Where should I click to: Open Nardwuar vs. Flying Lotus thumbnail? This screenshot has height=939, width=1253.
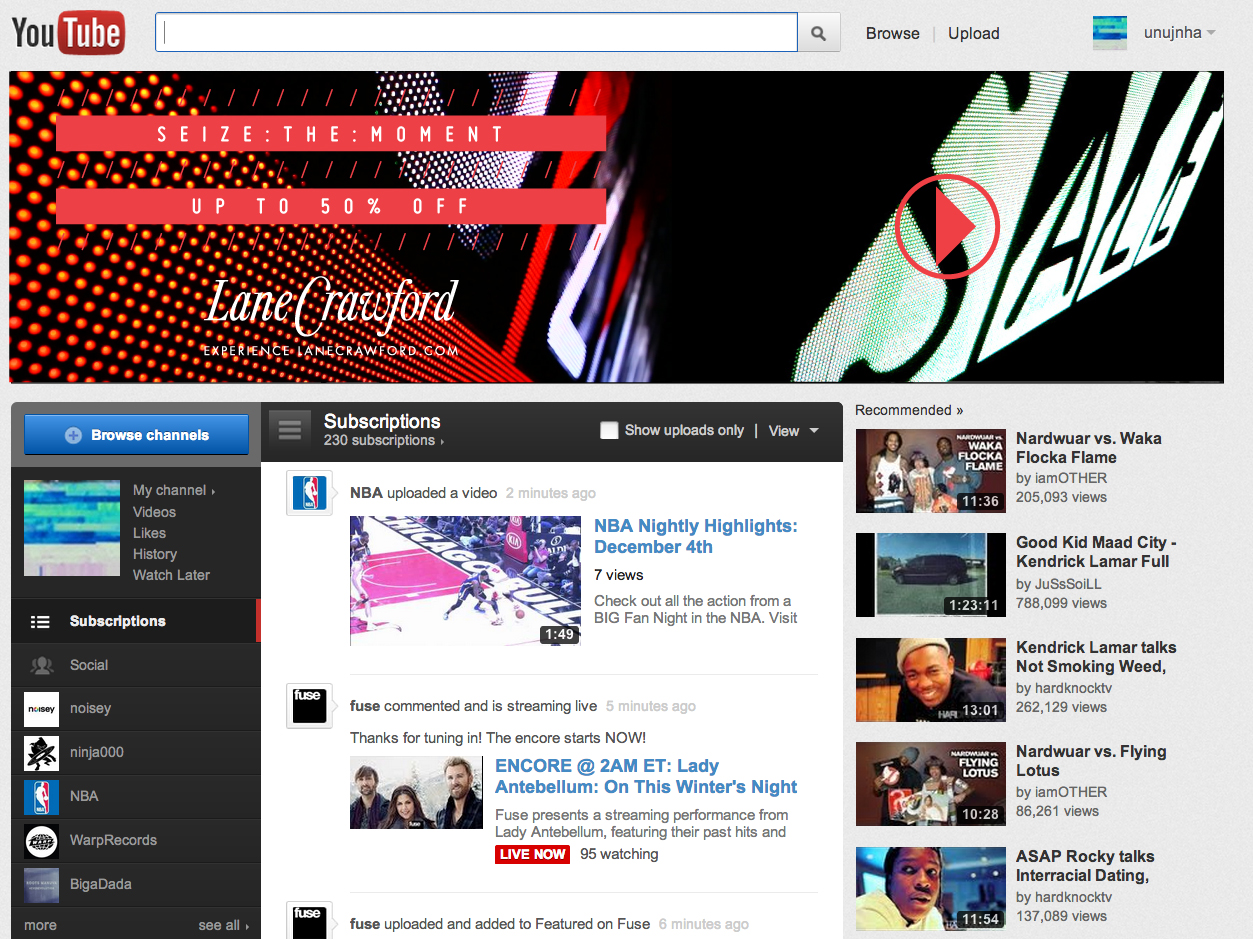(x=931, y=784)
